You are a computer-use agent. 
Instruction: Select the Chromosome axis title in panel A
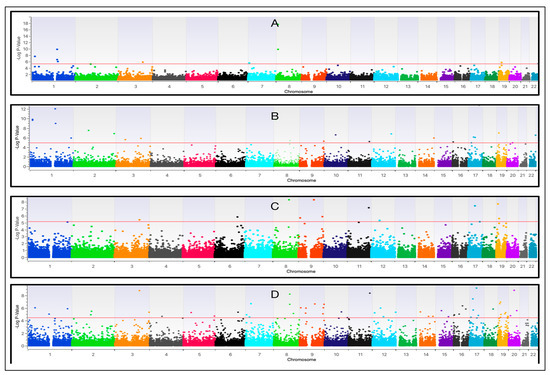[299, 92]
